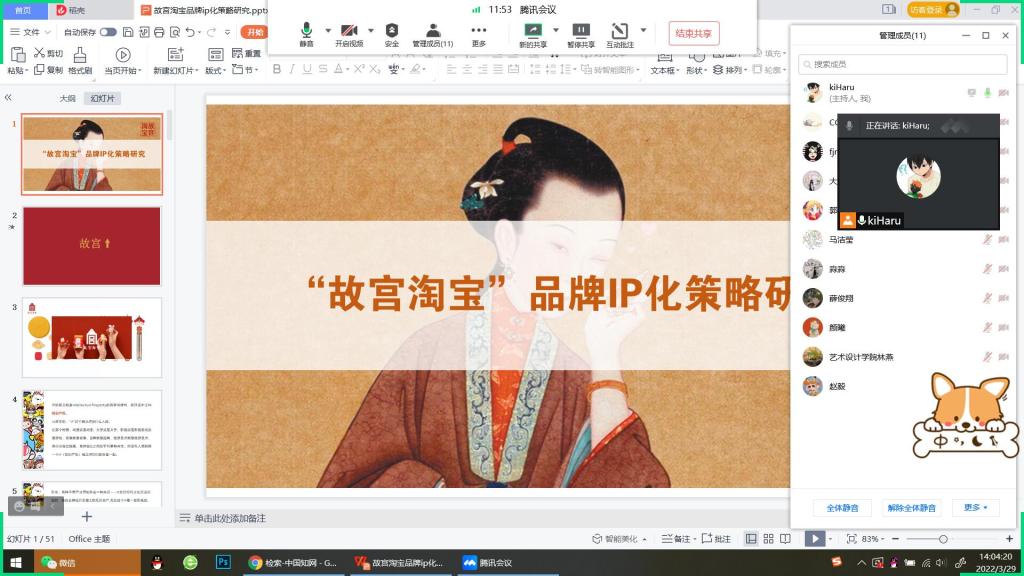Image resolution: width=1024 pixels, height=576 pixels.
Task: Zoom out with the minus button
Action: (895, 539)
